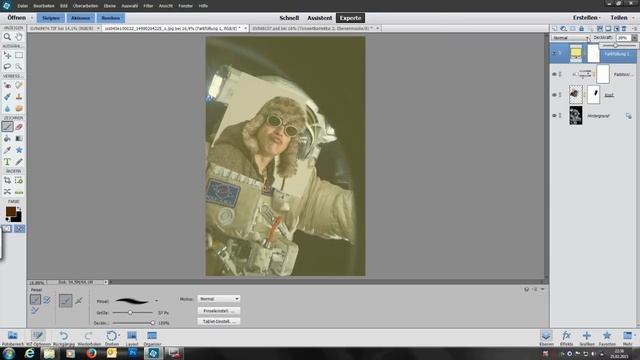Open the Organizer button

click(x=152, y=338)
